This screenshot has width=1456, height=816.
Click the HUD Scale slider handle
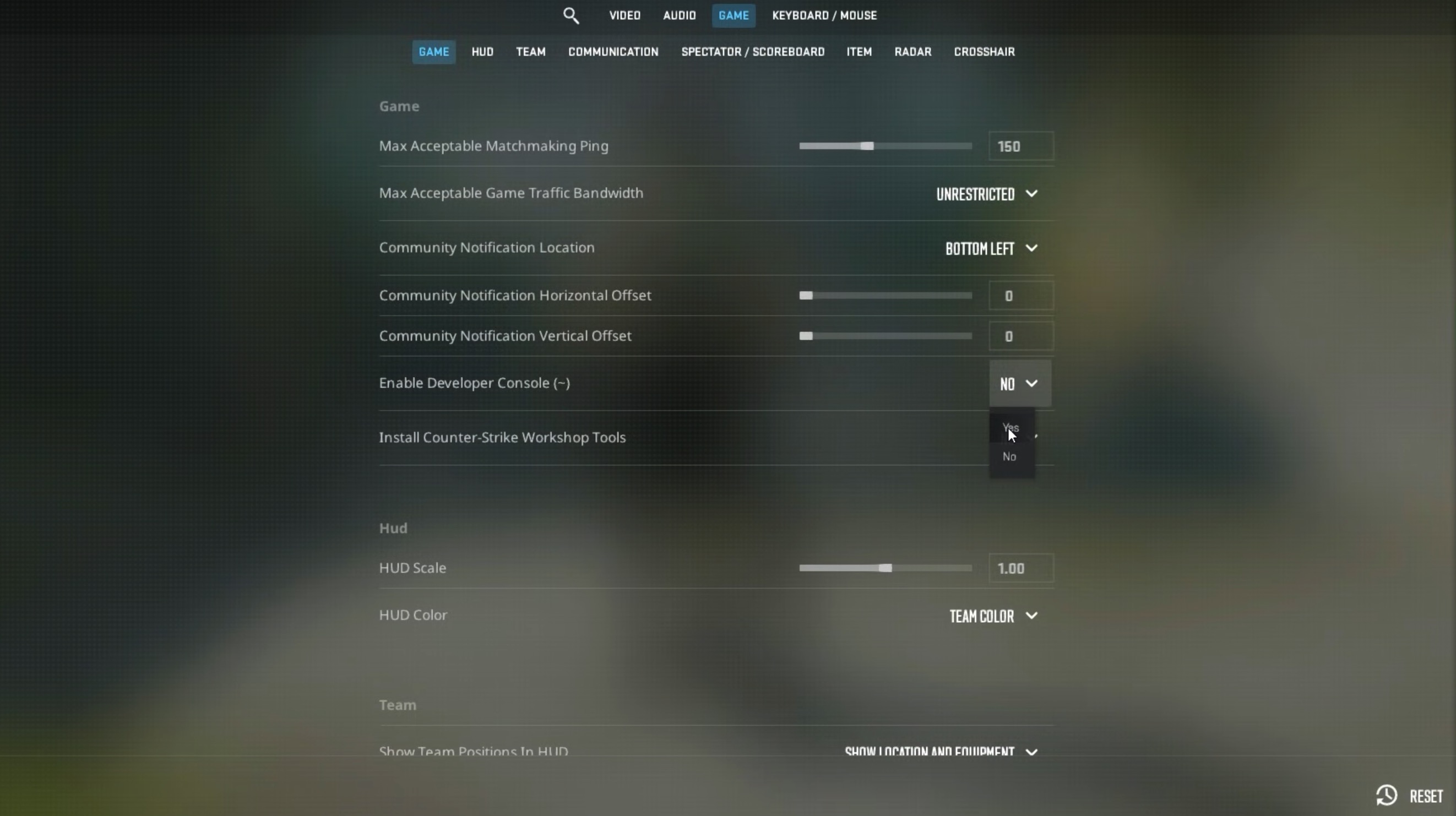pos(885,568)
